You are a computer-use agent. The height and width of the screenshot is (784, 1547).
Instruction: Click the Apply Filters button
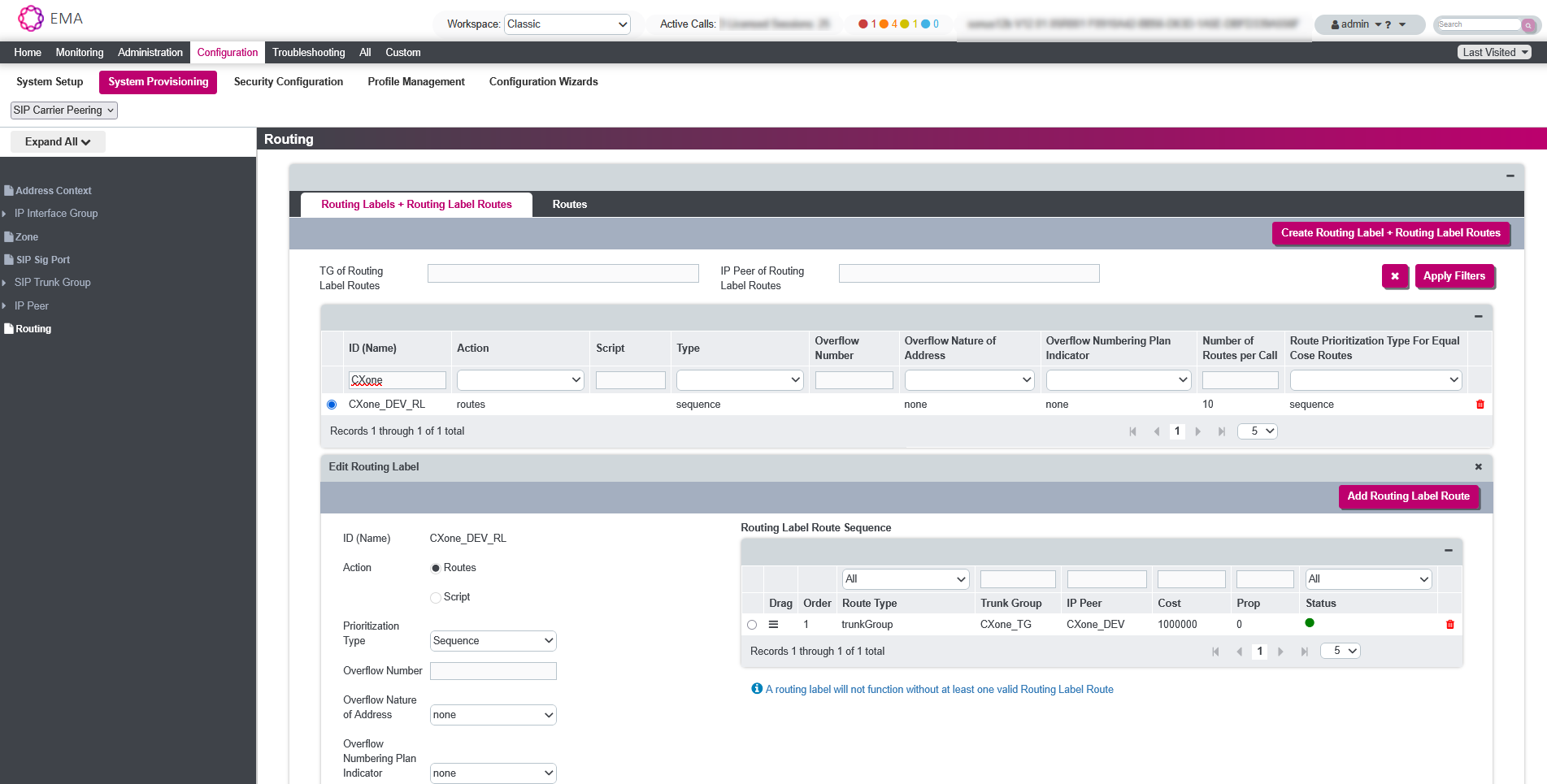coord(1454,276)
